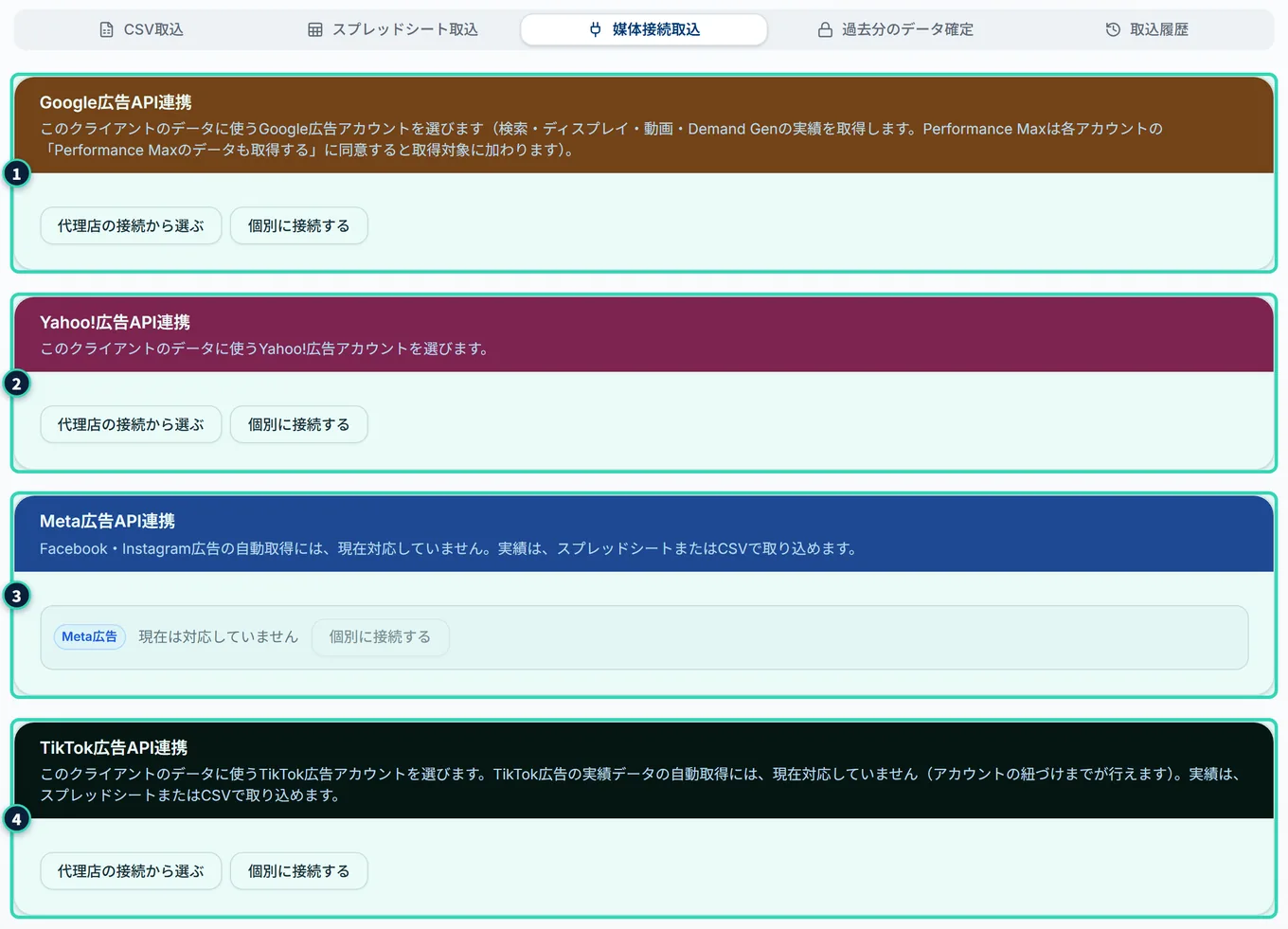The image size is (1288, 929).
Task: Click 個別に接続する under Yahoo!広告
Action: (x=299, y=424)
